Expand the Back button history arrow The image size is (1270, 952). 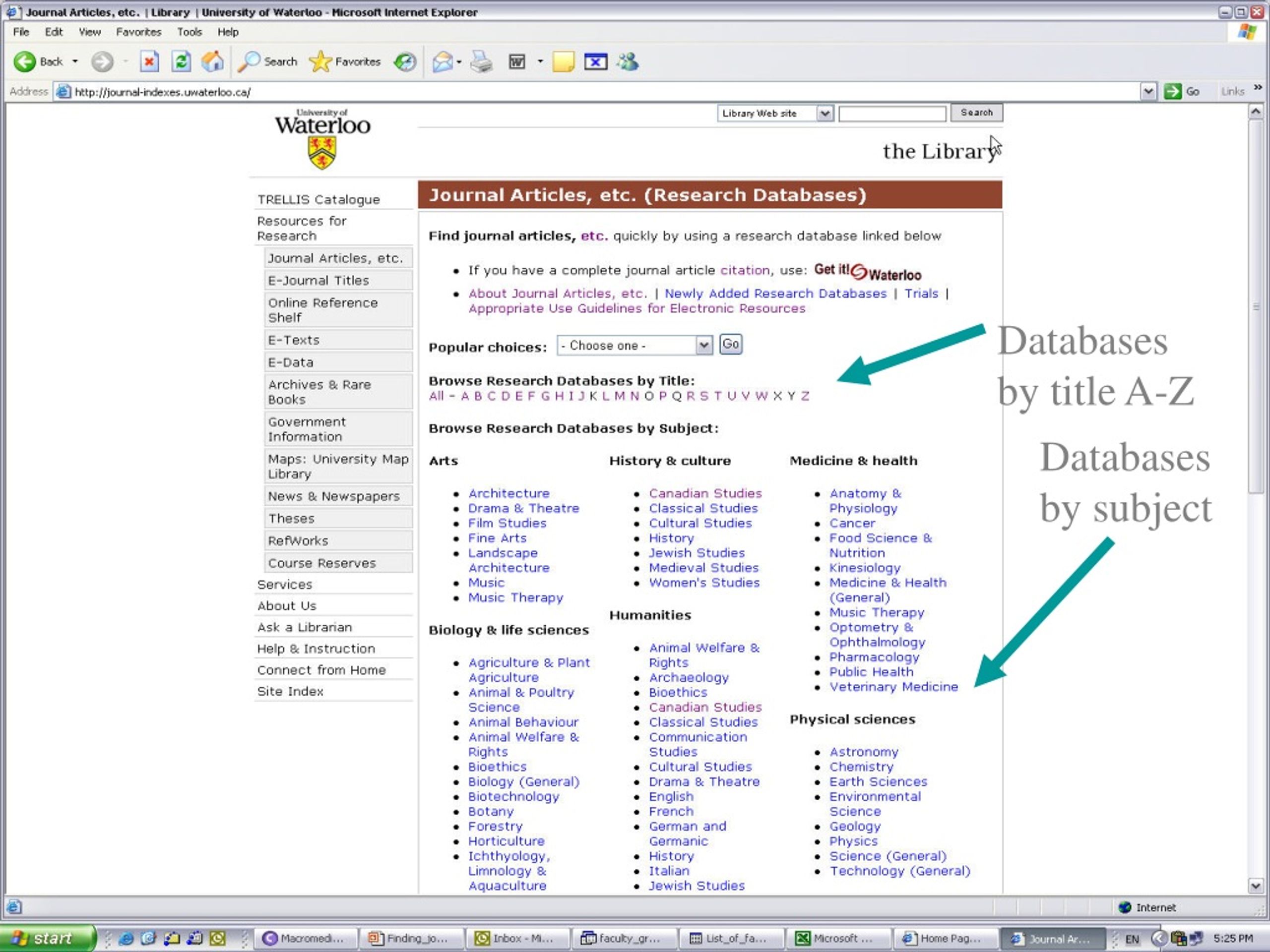pyautogui.click(x=74, y=61)
